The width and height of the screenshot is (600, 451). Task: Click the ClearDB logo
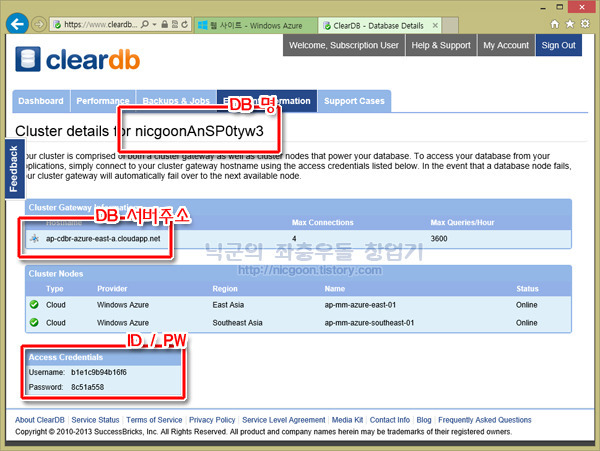78,59
